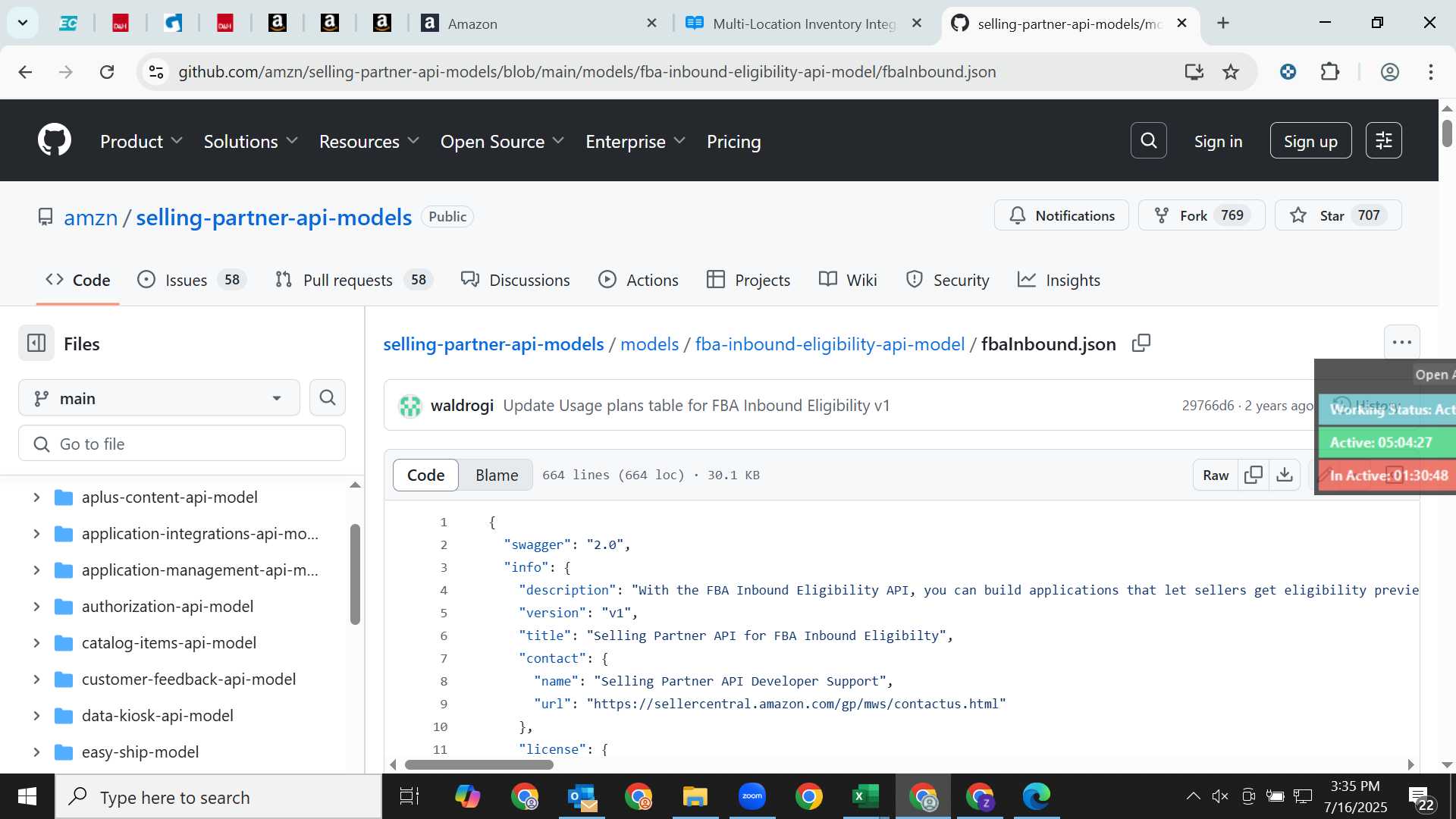The width and height of the screenshot is (1456, 819).
Task: Expand the easy-ship-model folder
Action: (x=36, y=752)
